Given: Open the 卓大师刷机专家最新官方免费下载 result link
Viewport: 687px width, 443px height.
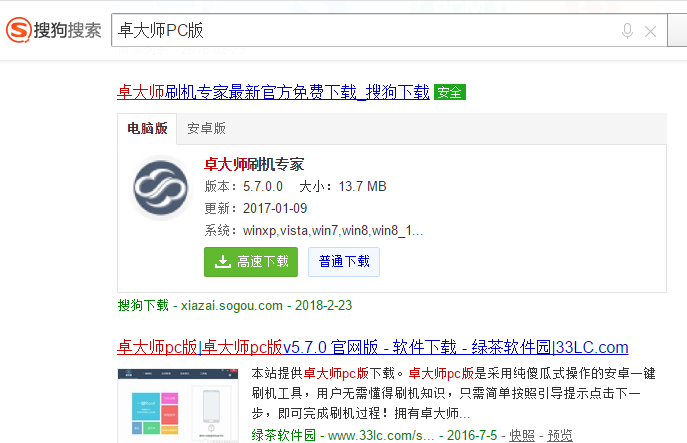Looking at the screenshot, I should pos(273,92).
